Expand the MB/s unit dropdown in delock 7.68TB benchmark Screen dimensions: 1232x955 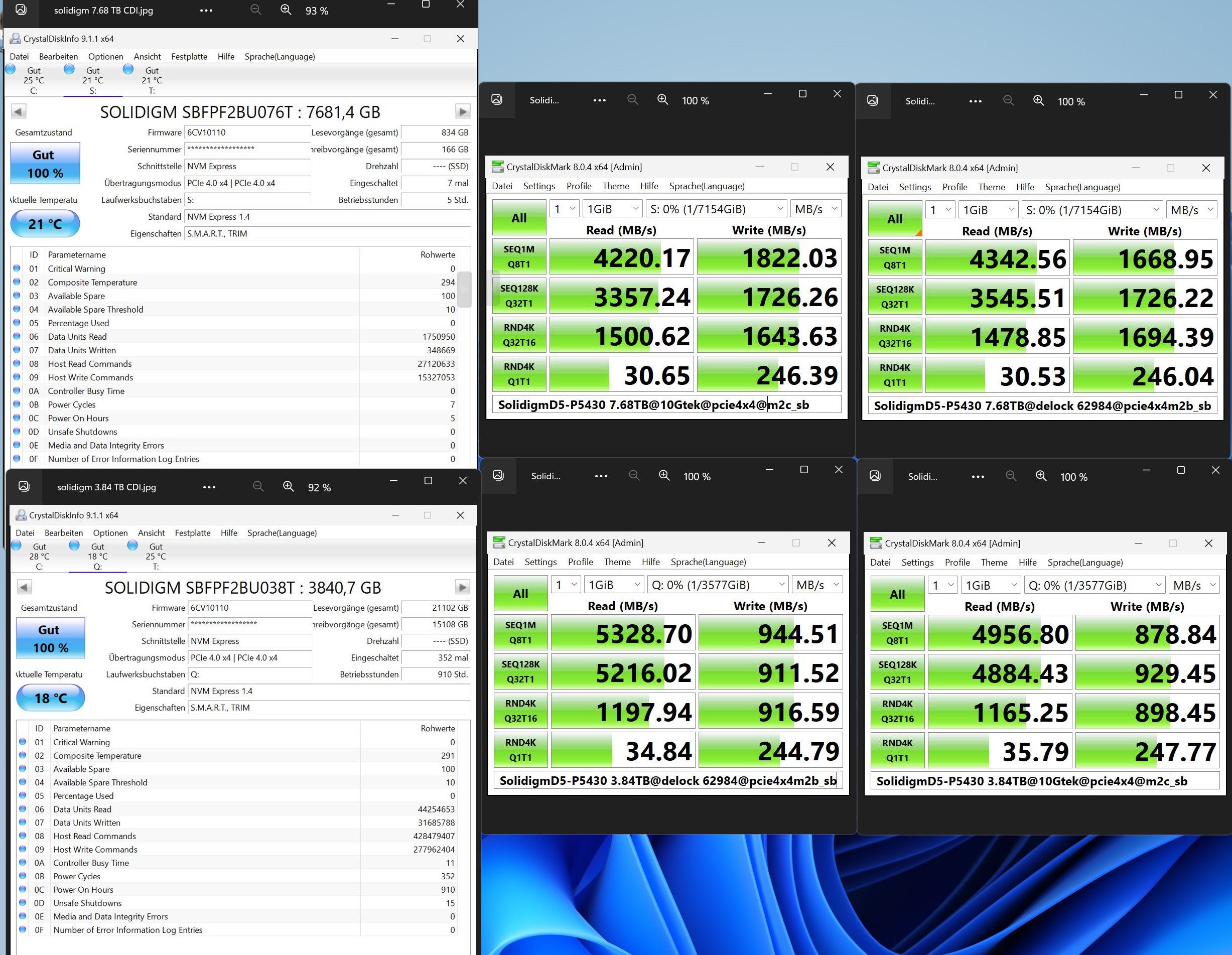pyautogui.click(x=1191, y=210)
